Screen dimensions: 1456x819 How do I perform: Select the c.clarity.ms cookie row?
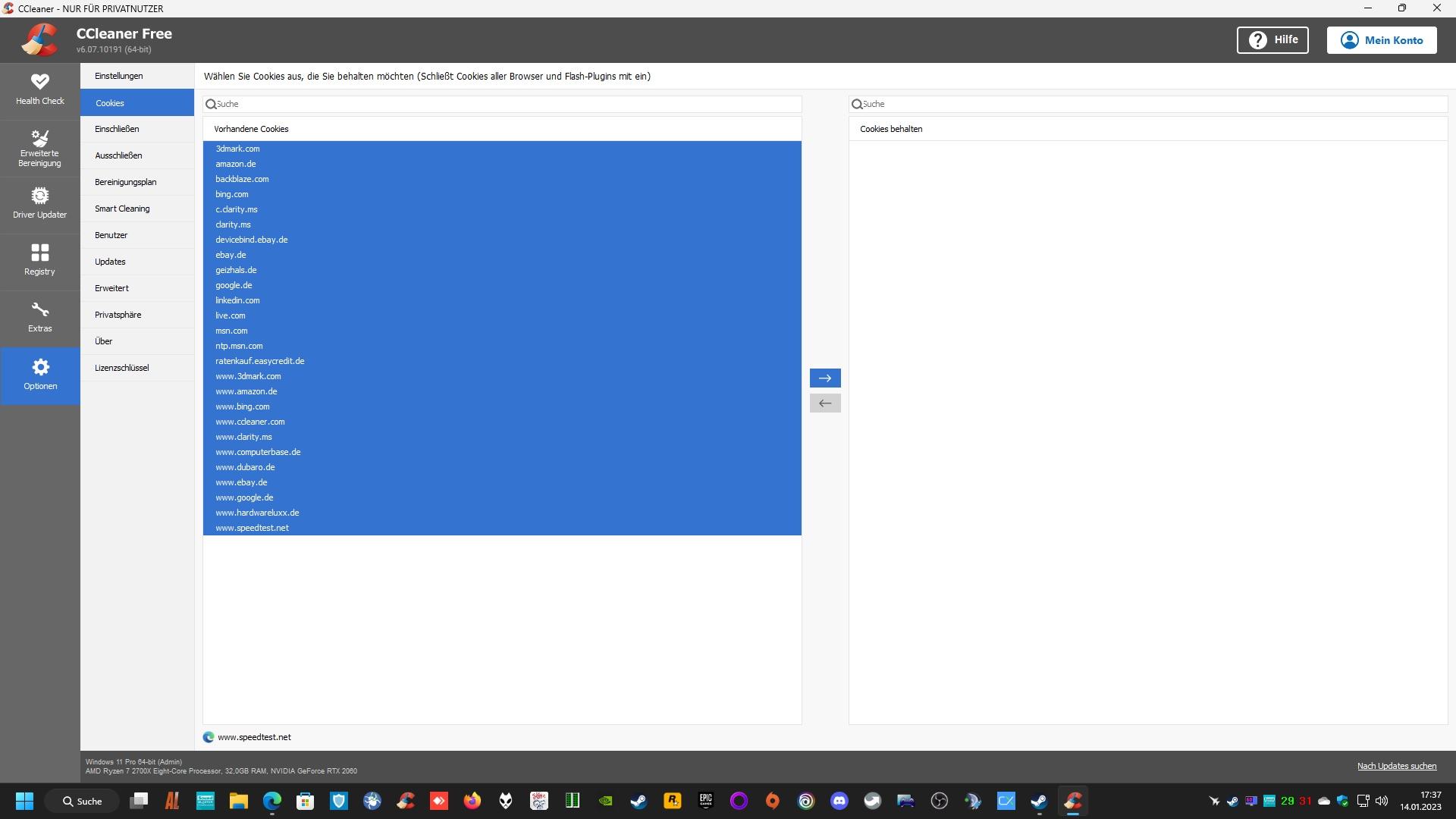point(502,209)
